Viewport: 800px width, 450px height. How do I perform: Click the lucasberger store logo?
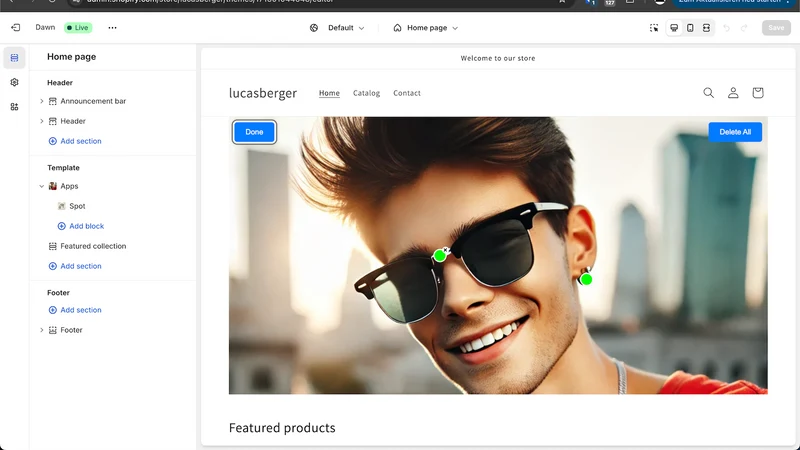tap(263, 93)
